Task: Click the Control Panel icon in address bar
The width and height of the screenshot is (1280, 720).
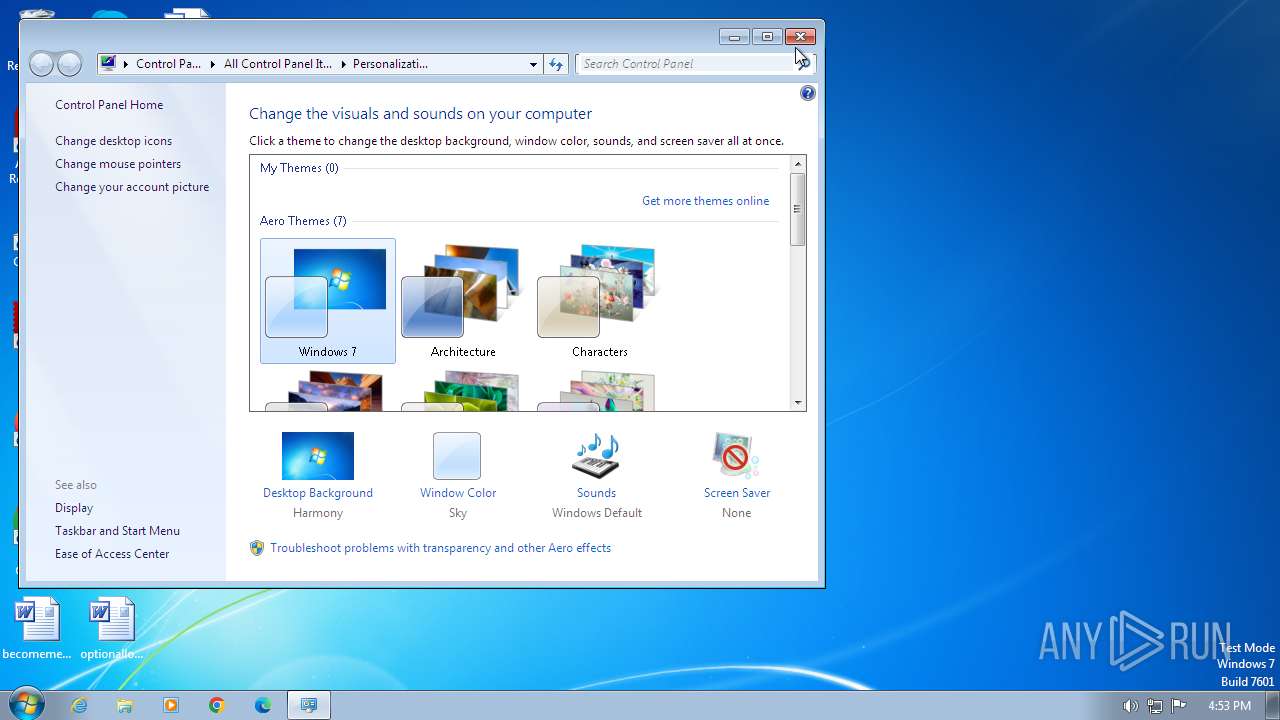Action: coord(108,64)
